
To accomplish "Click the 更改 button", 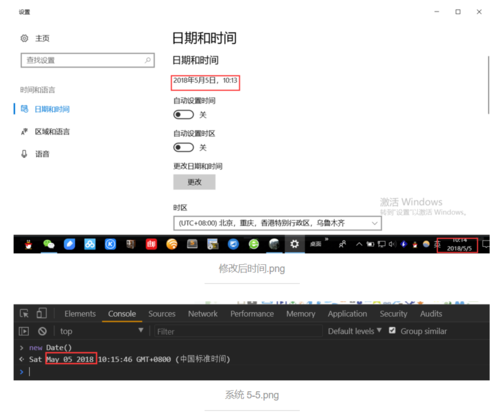I will (x=194, y=182).
